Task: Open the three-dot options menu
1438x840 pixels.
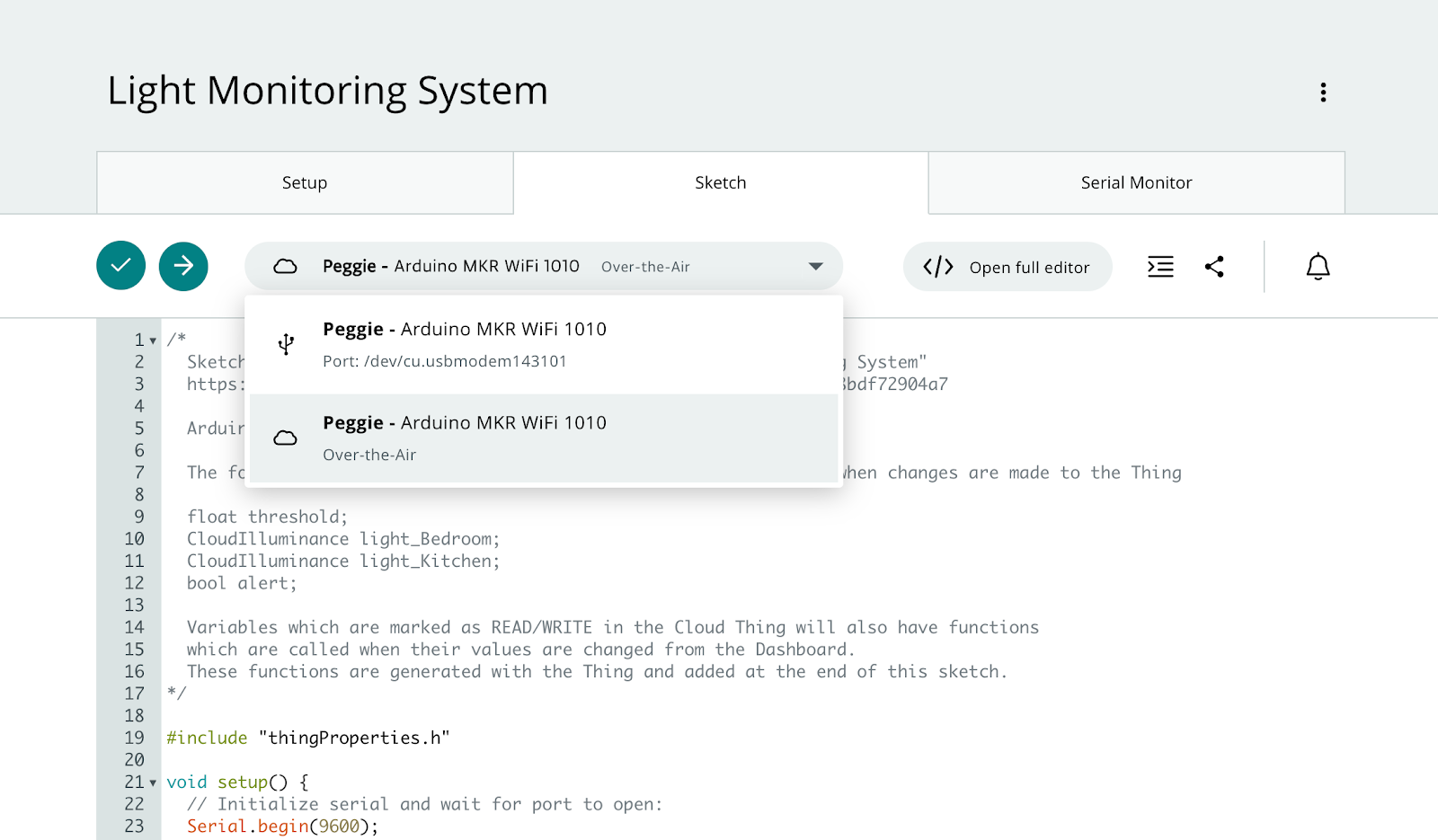Action: coord(1323,93)
